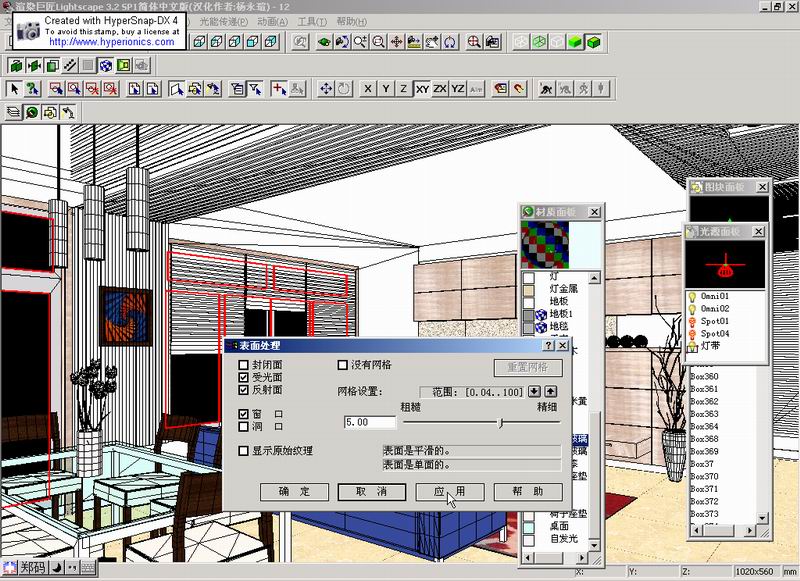Enable the 没有网格 checkbox

coord(342,365)
